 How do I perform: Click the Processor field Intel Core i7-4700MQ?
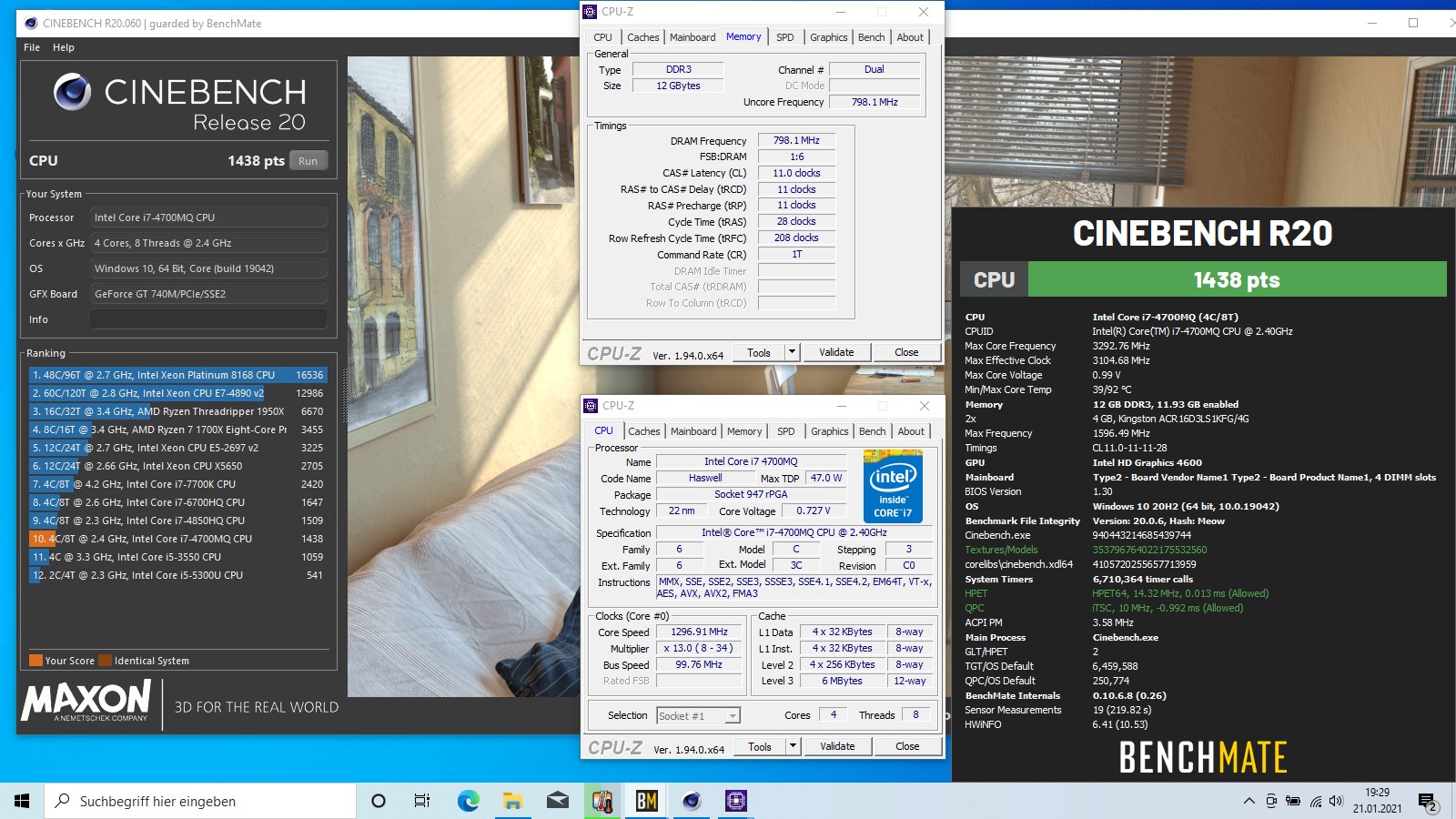point(208,217)
